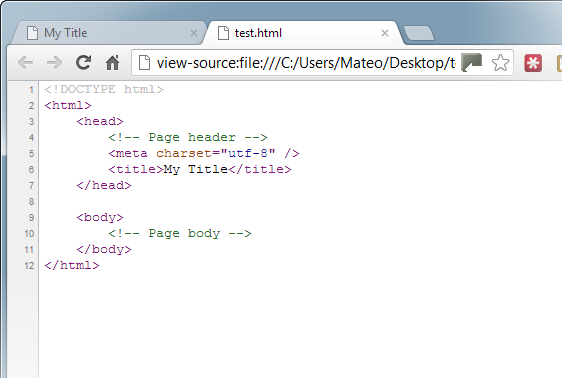Open a new tab
This screenshot has height=378, width=562.
[x=419, y=33]
